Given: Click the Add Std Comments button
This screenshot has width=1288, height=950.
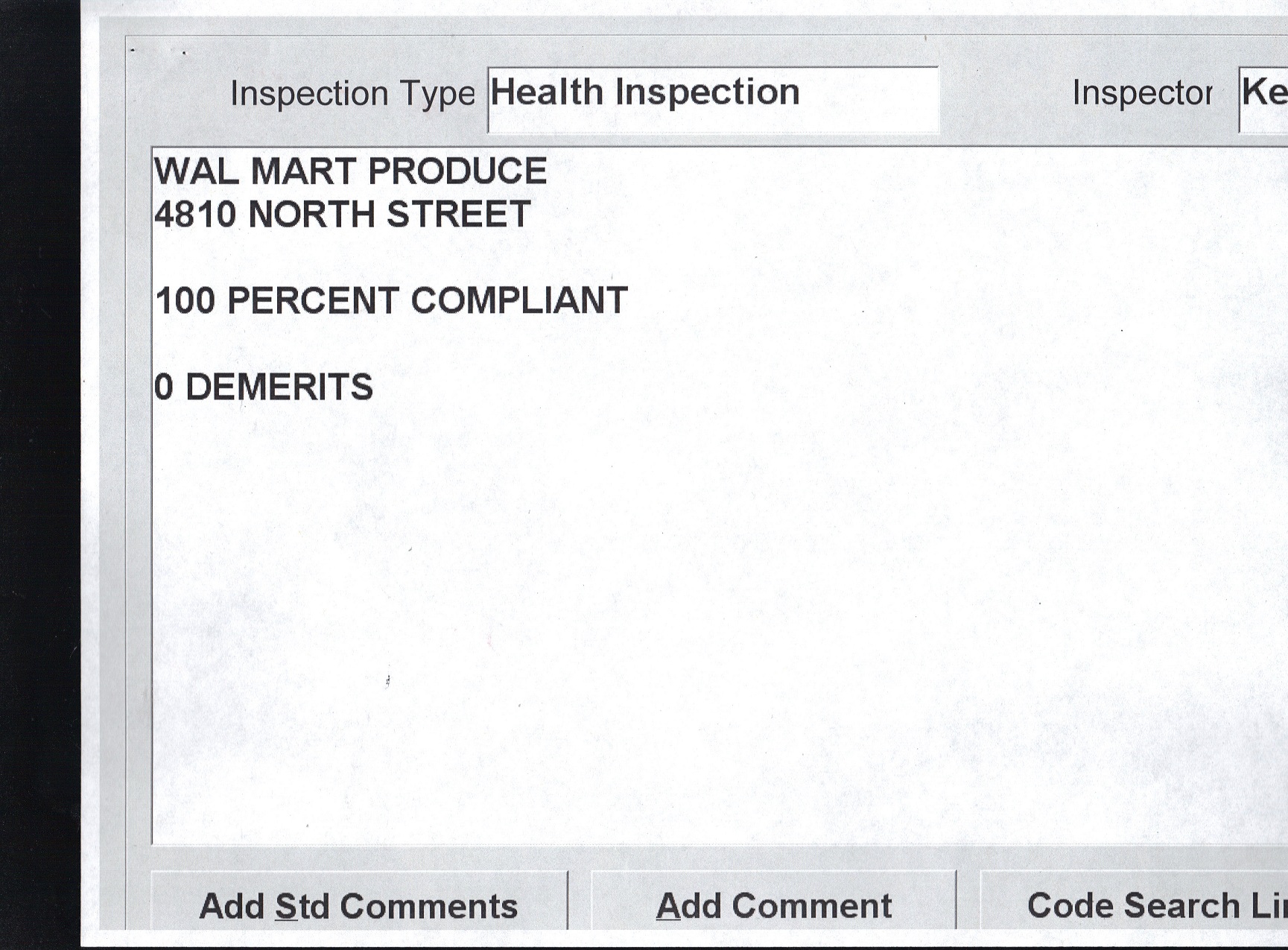Looking at the screenshot, I should click(x=358, y=905).
